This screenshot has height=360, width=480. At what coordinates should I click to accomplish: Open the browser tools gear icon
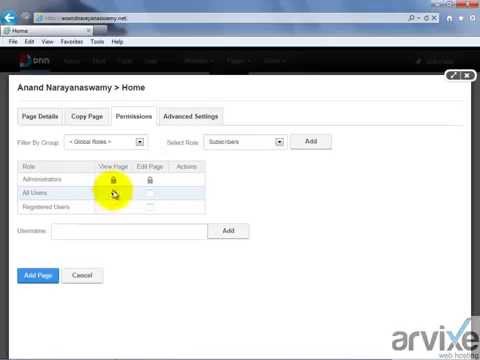pos(473,19)
